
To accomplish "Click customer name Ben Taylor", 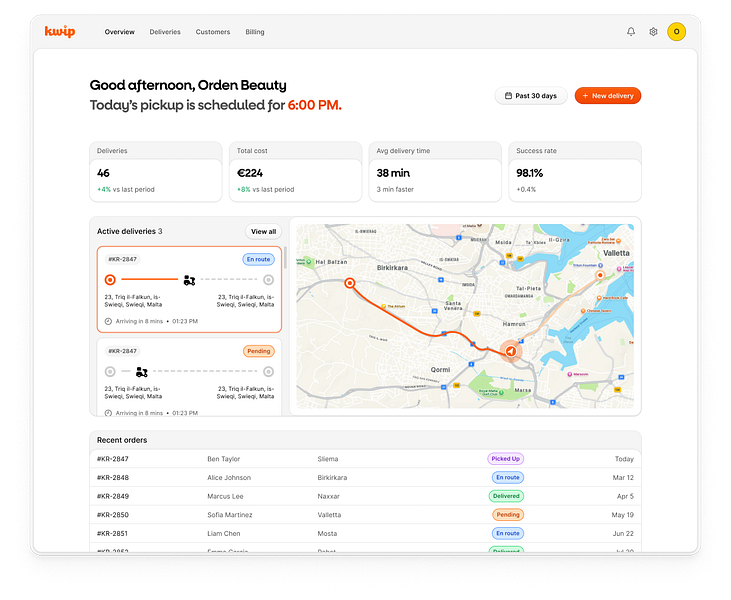I will pos(224,459).
